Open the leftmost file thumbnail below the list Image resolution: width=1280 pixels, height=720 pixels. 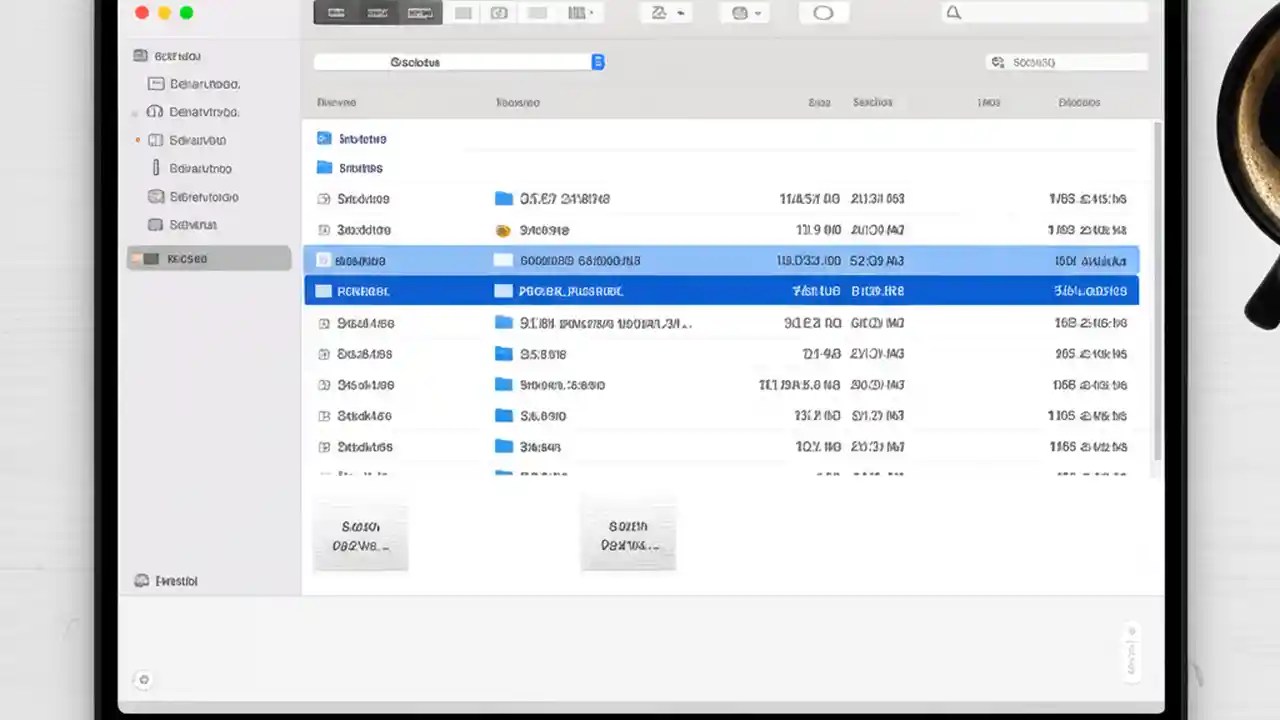(x=360, y=535)
